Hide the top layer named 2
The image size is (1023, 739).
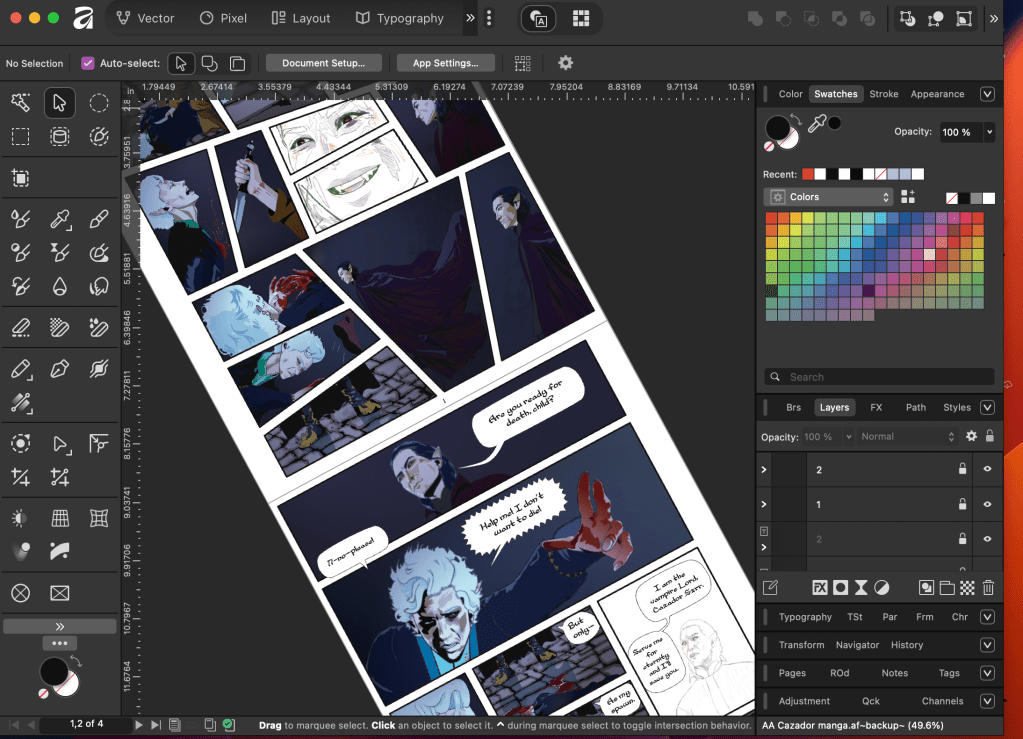pyautogui.click(x=987, y=469)
